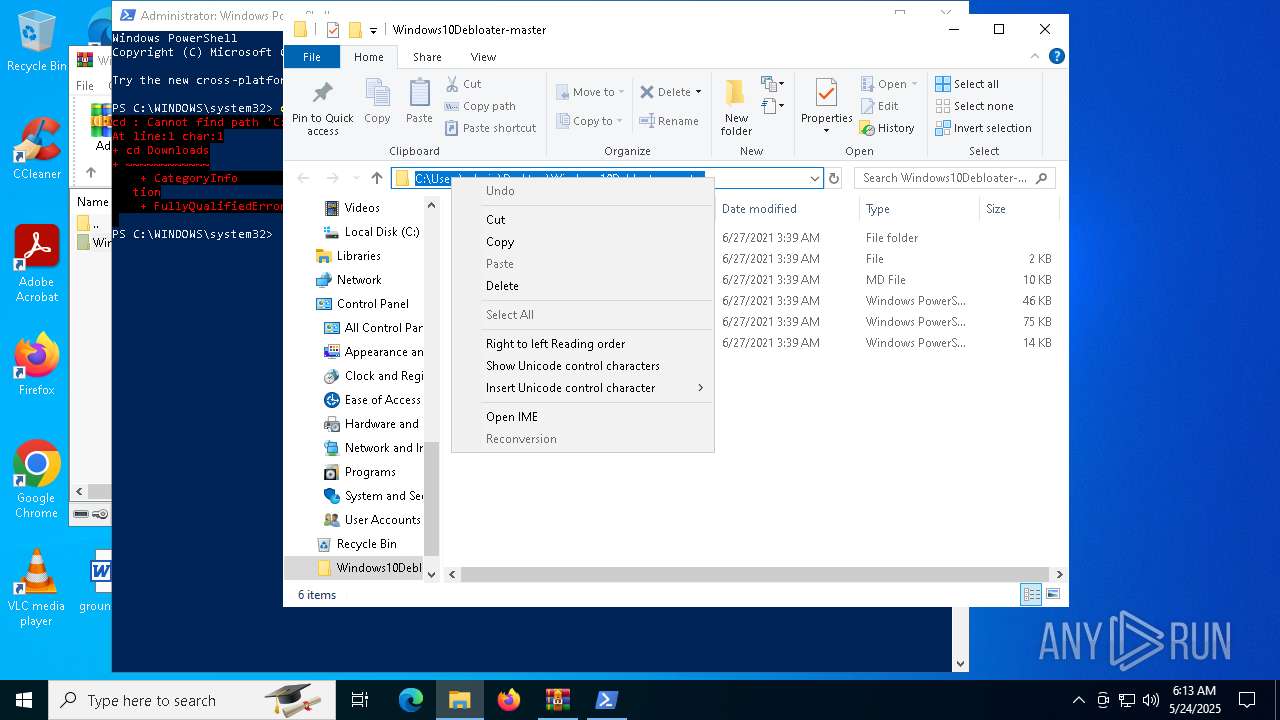Image resolution: width=1280 pixels, height=720 pixels.
Task: Click the Windows Start button
Action: click(24, 700)
